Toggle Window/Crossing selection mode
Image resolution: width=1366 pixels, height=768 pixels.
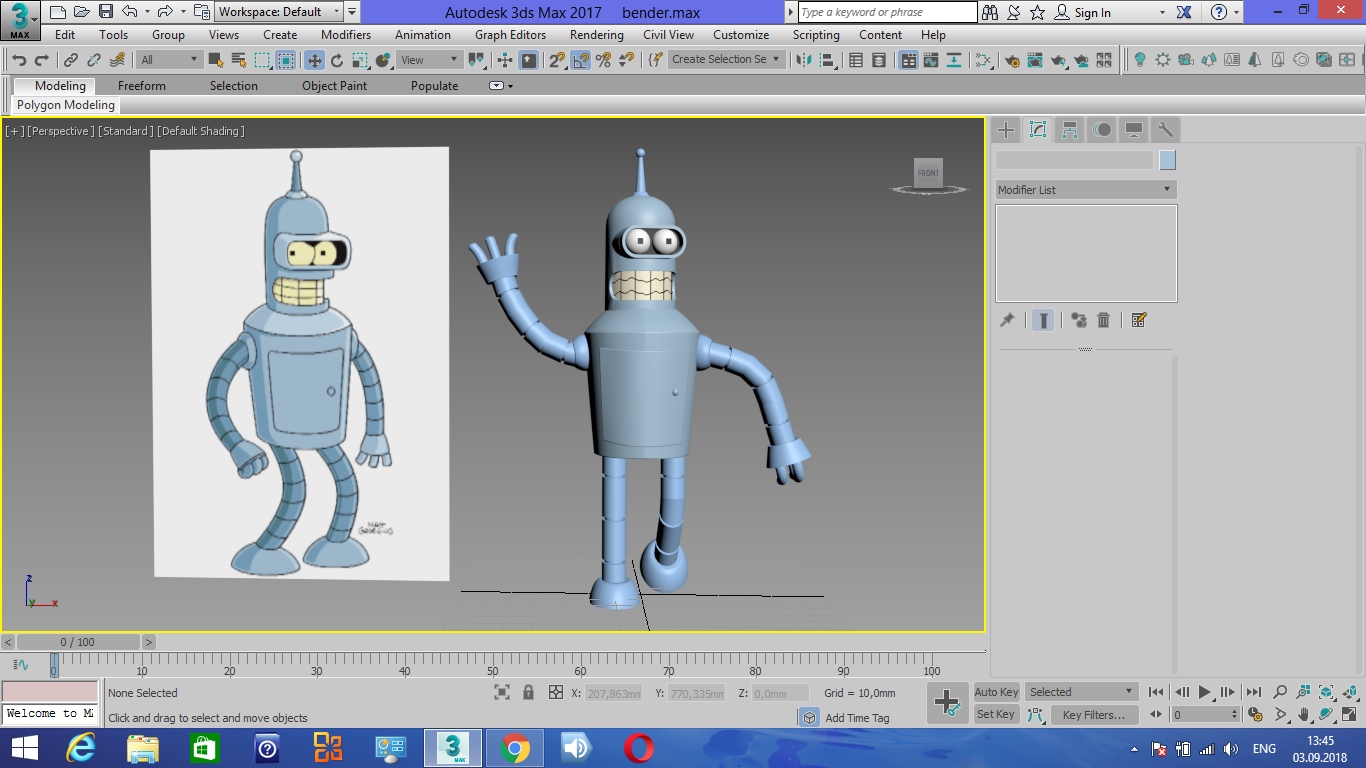coord(285,60)
